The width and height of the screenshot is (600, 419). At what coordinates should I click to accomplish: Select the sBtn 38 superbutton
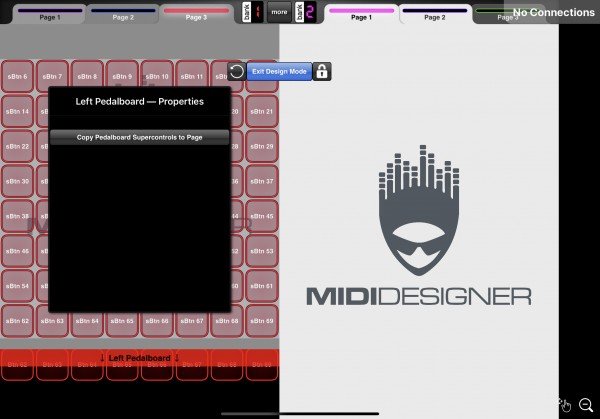pos(17,216)
